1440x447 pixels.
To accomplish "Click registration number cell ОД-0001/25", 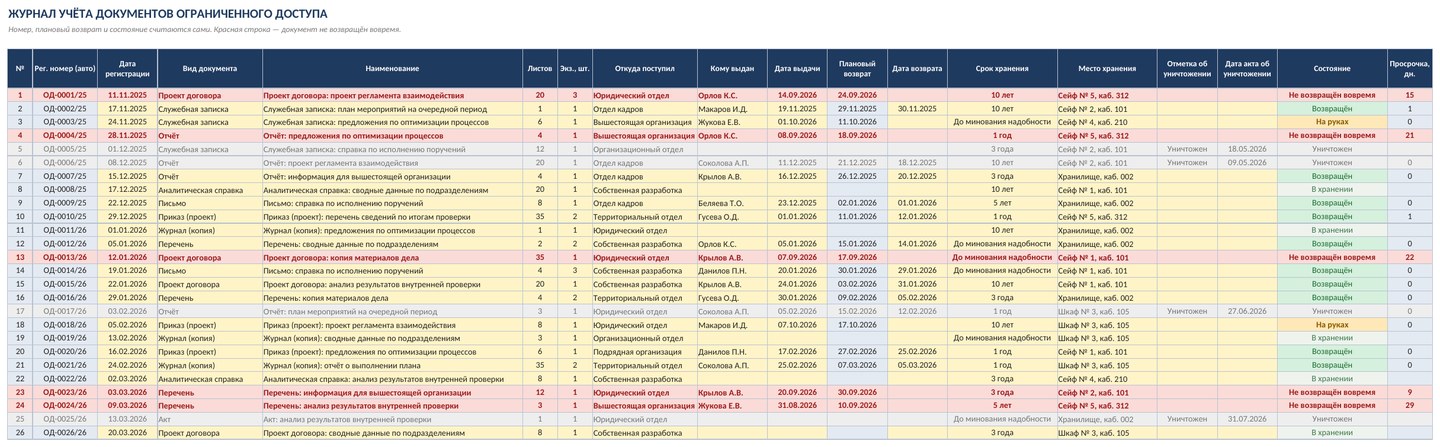I will tap(65, 95).
